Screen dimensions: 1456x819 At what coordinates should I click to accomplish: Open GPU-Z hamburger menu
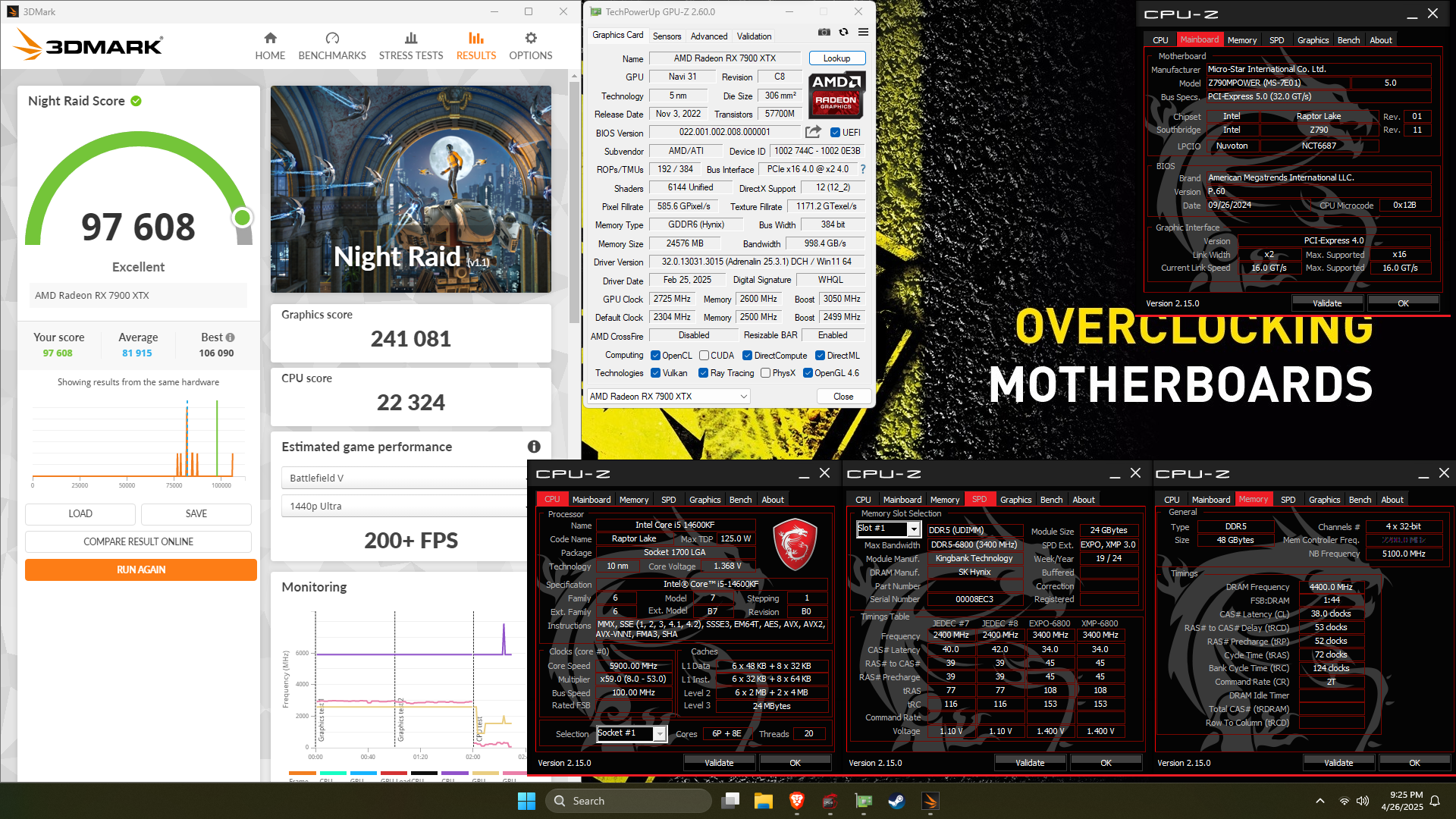(x=863, y=32)
